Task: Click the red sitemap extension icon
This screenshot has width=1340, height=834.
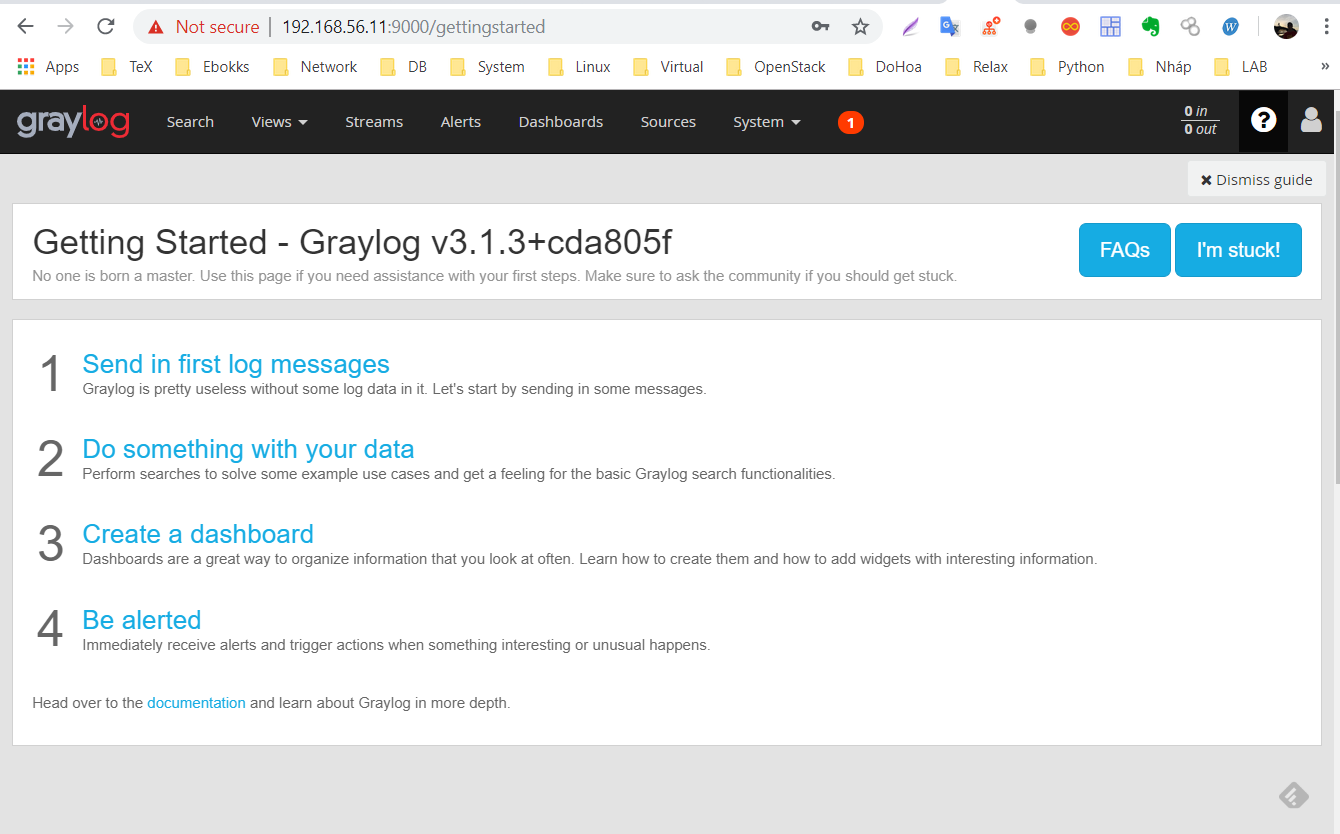Action: (990, 27)
